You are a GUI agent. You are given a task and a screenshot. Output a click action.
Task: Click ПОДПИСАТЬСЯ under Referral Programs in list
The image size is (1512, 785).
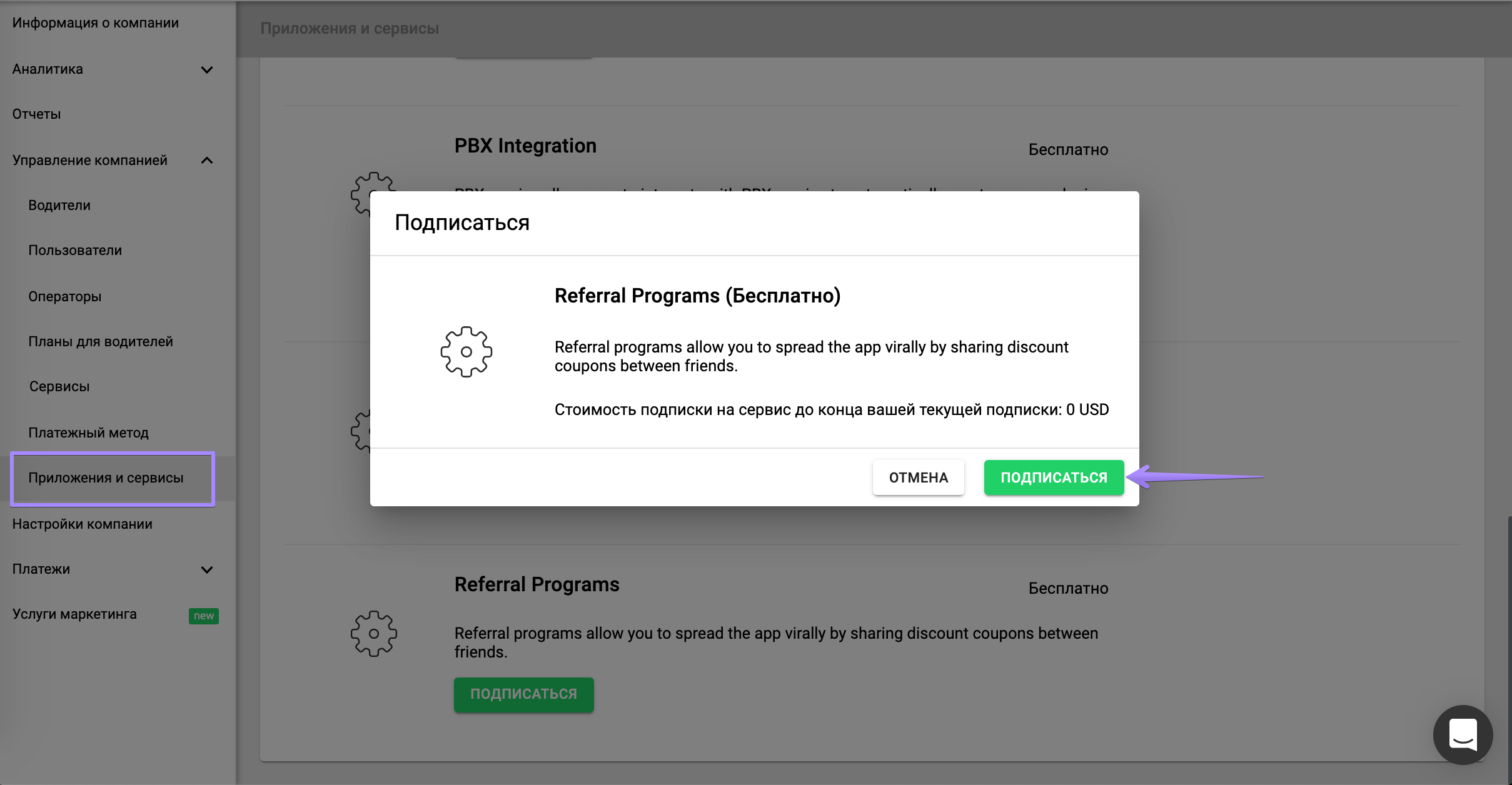coord(523,694)
